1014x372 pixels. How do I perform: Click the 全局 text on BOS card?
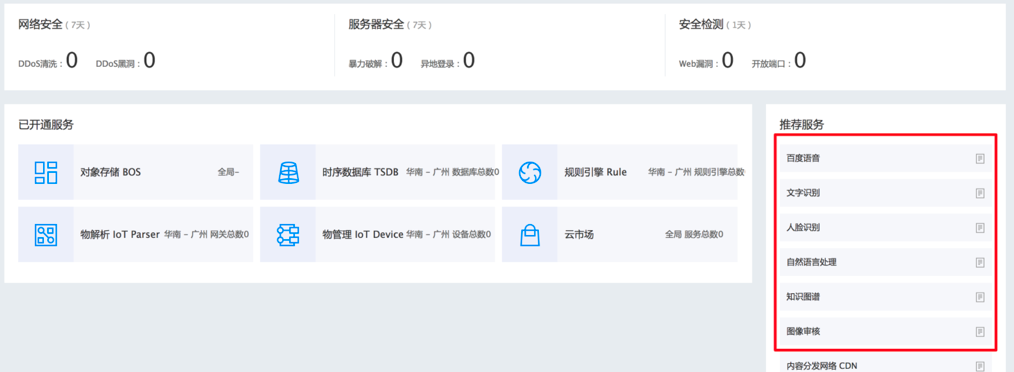pos(228,173)
